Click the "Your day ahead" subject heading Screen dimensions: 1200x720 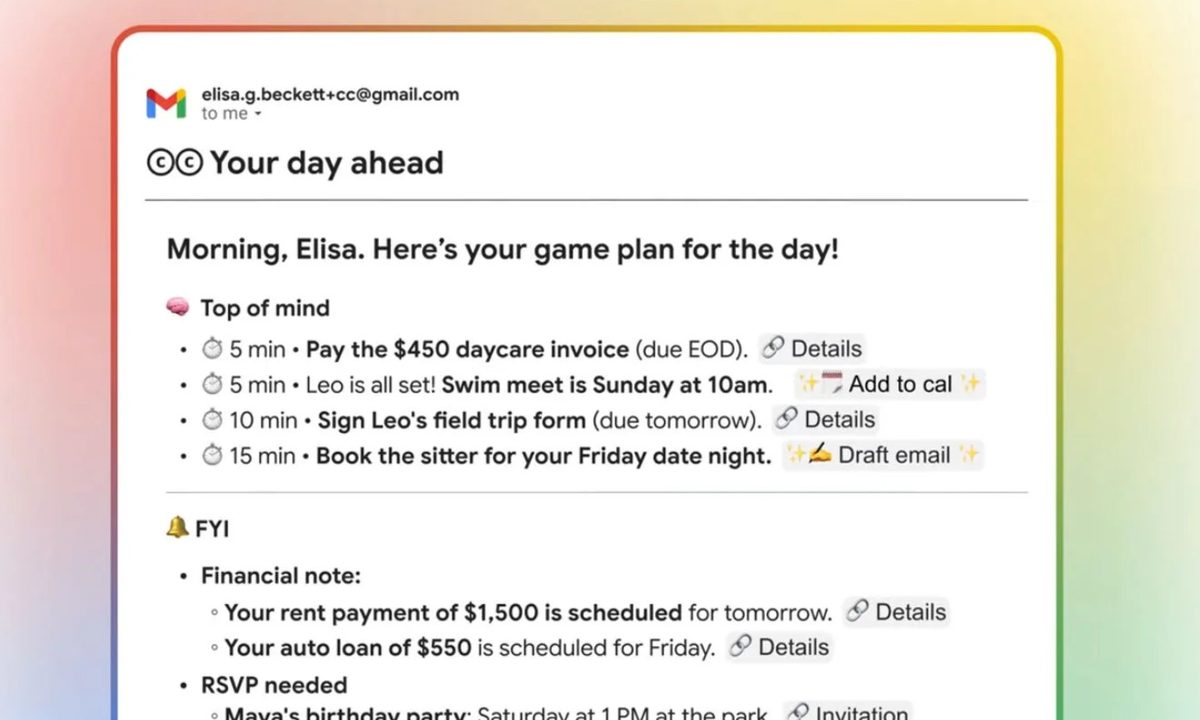tap(326, 163)
